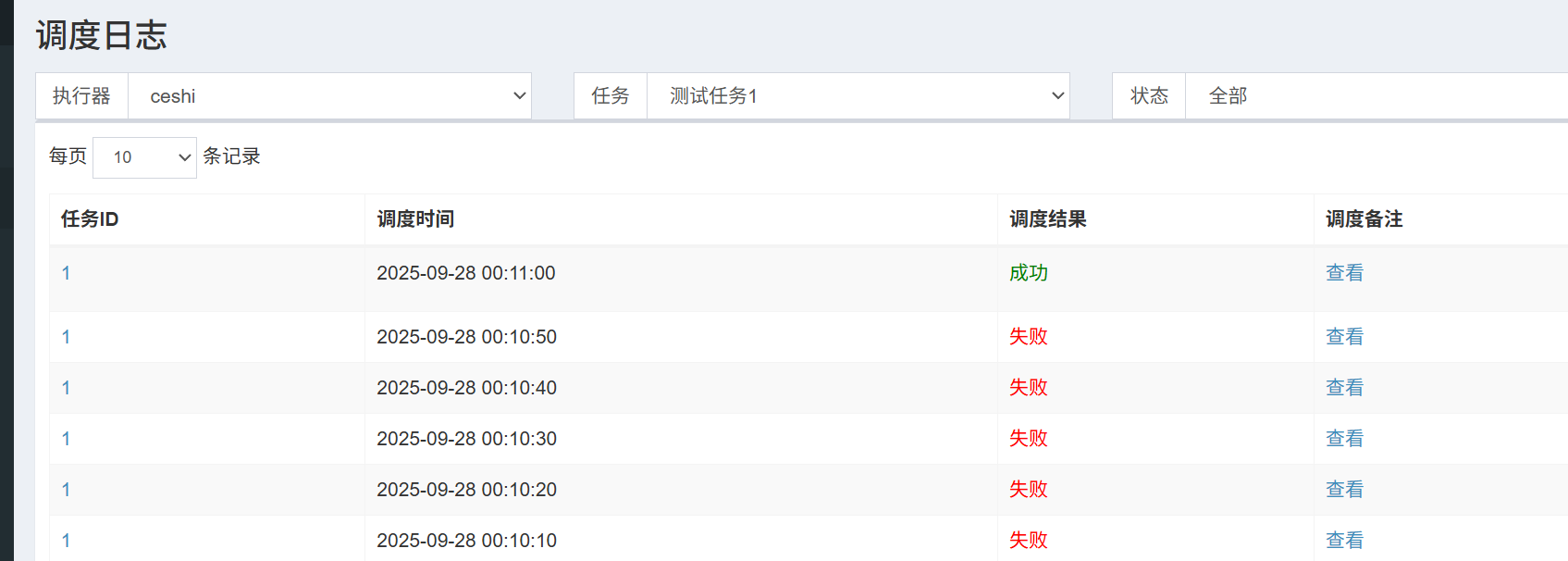The height and width of the screenshot is (561, 1568).
Task: Open 查看 remark for the 00:10:40 log
Action: pyautogui.click(x=1344, y=388)
